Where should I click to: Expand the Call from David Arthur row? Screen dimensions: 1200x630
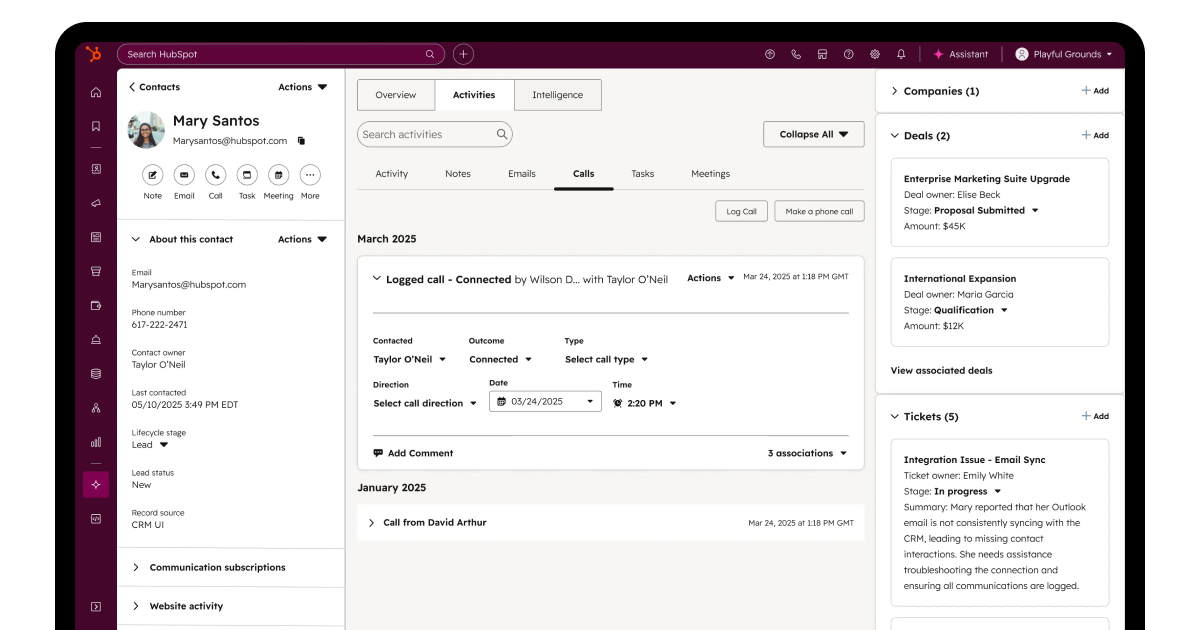[371, 523]
